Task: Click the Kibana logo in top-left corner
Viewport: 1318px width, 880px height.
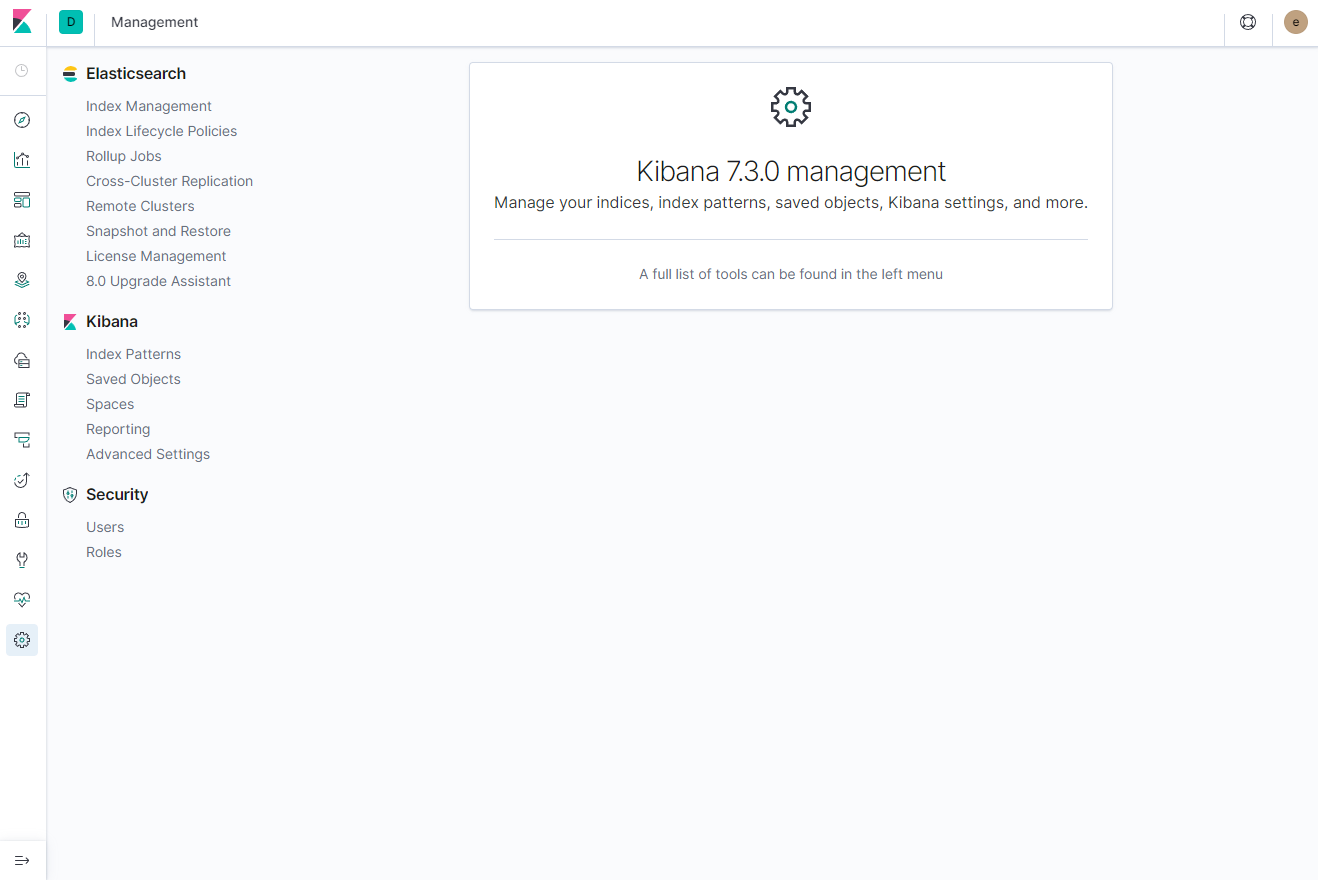Action: coord(22,22)
